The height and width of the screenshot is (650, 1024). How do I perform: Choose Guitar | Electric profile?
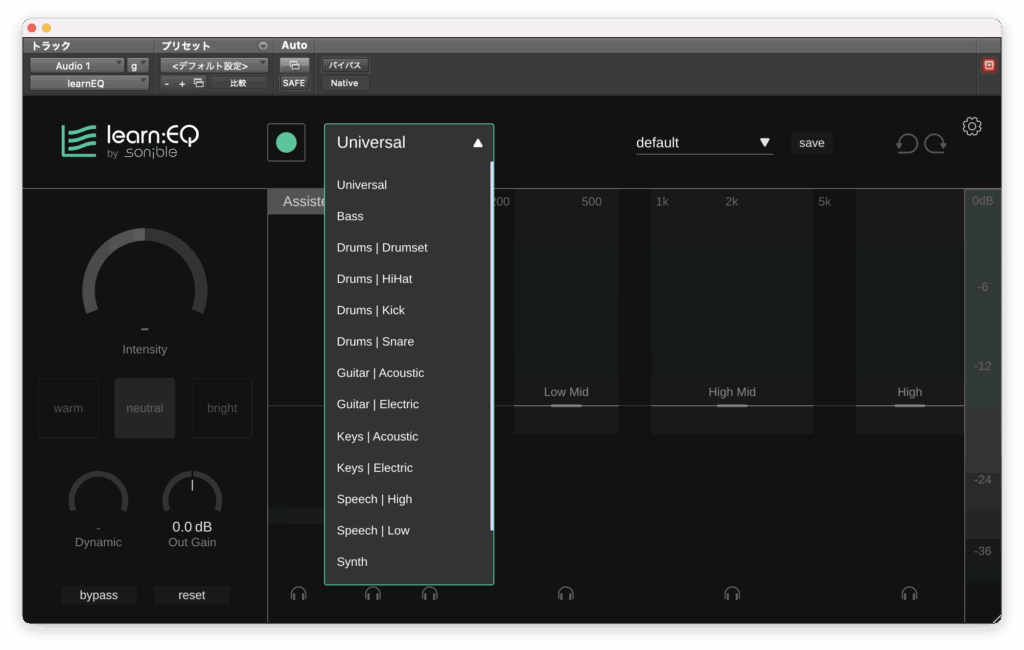(x=408, y=404)
